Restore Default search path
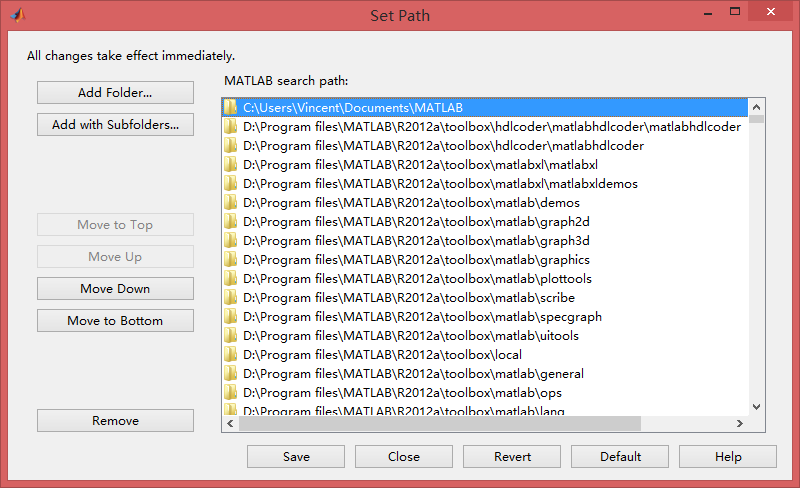 pos(620,456)
